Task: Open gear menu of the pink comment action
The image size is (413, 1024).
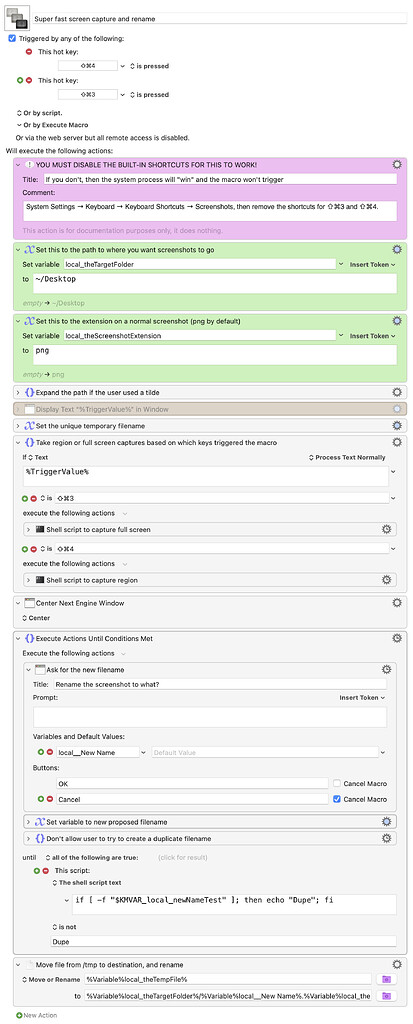Action: 397,165
